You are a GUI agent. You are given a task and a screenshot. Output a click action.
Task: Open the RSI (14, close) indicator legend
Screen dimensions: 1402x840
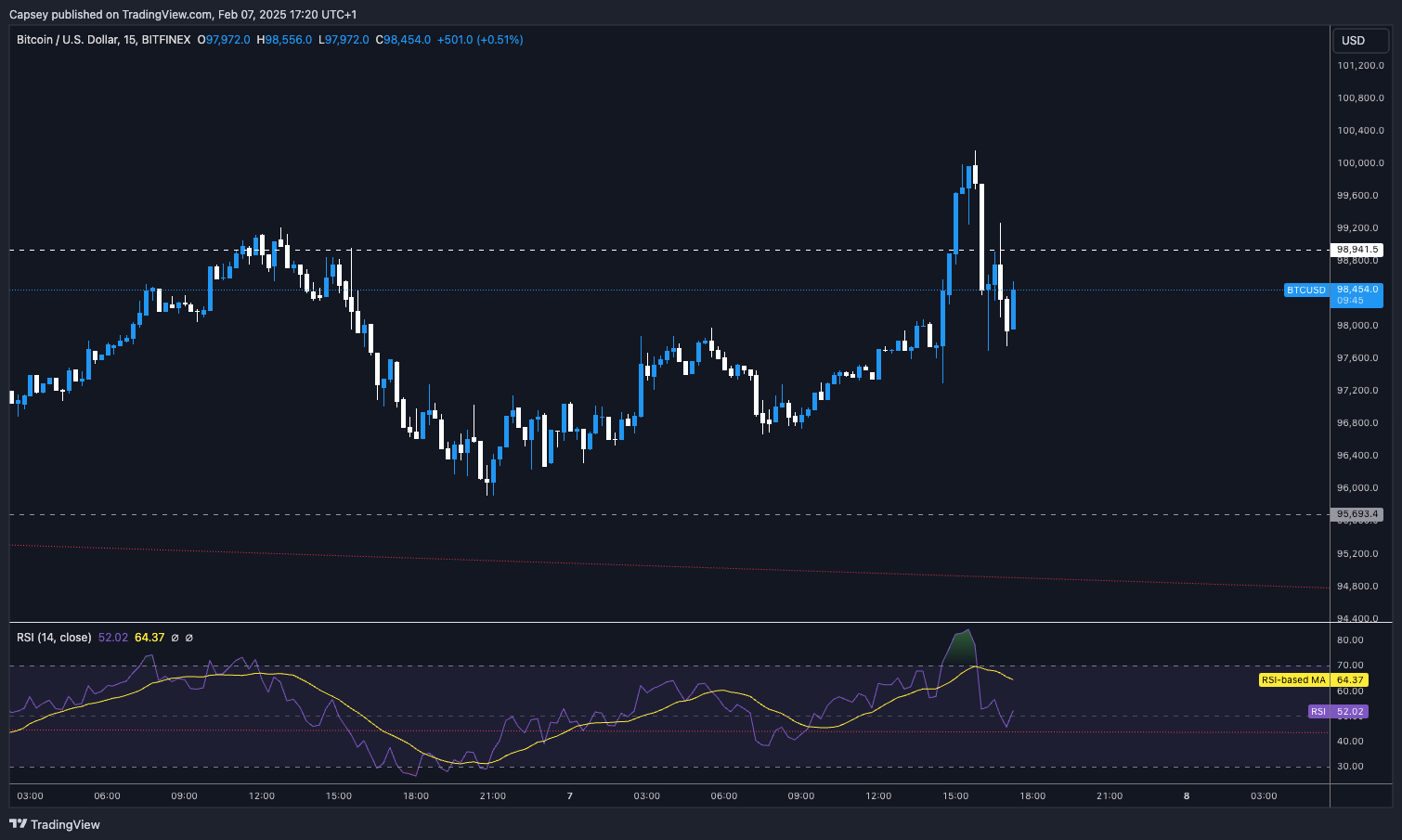pyautogui.click(x=54, y=638)
